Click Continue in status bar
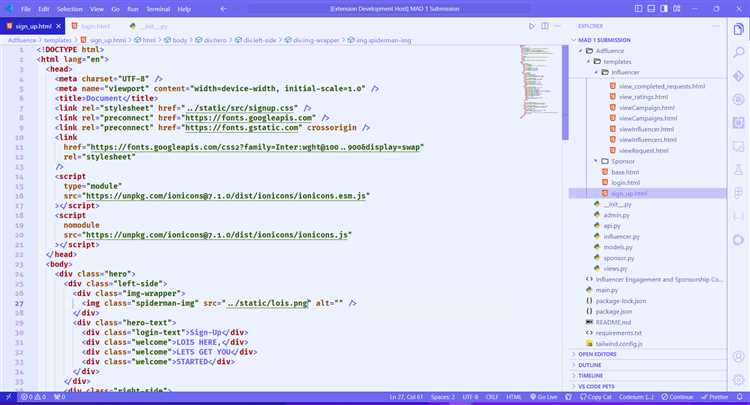750x405 pixels. coord(678,397)
